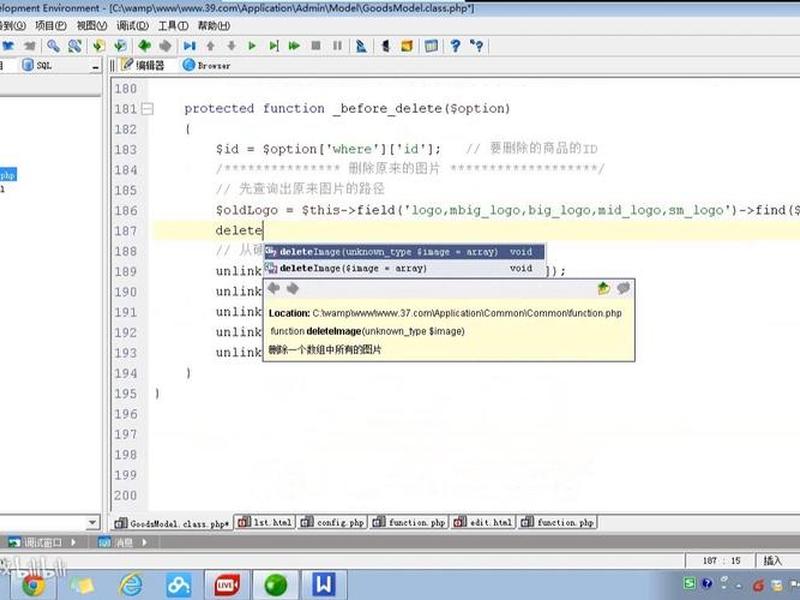The width and height of the screenshot is (800, 600).
Task: Open the 帮助(H) menu
Action: [214, 26]
